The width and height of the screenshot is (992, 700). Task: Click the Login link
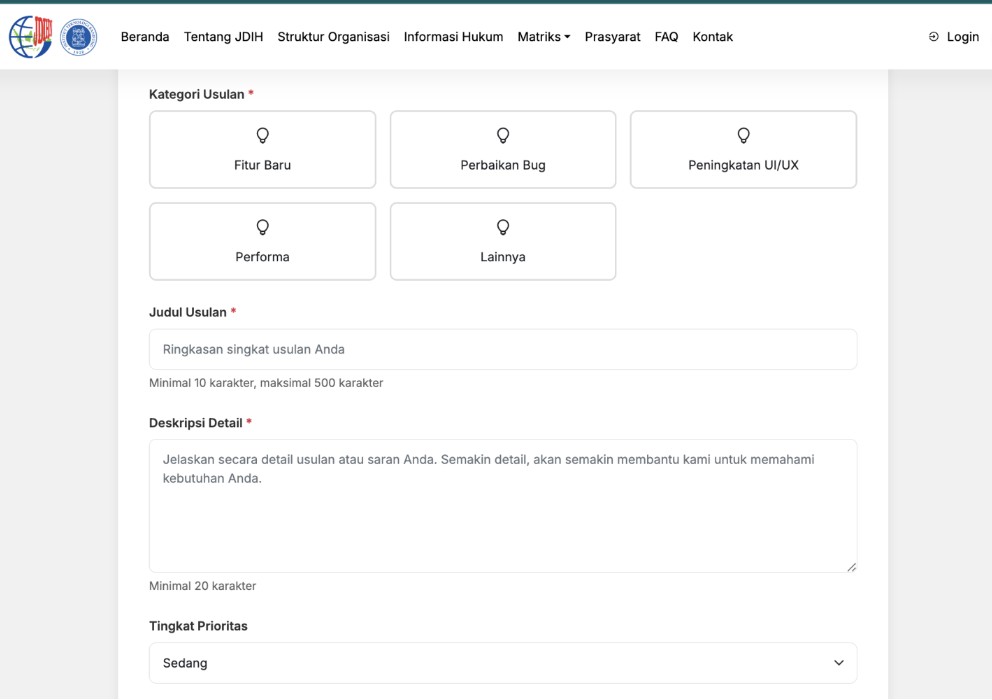click(x=962, y=37)
